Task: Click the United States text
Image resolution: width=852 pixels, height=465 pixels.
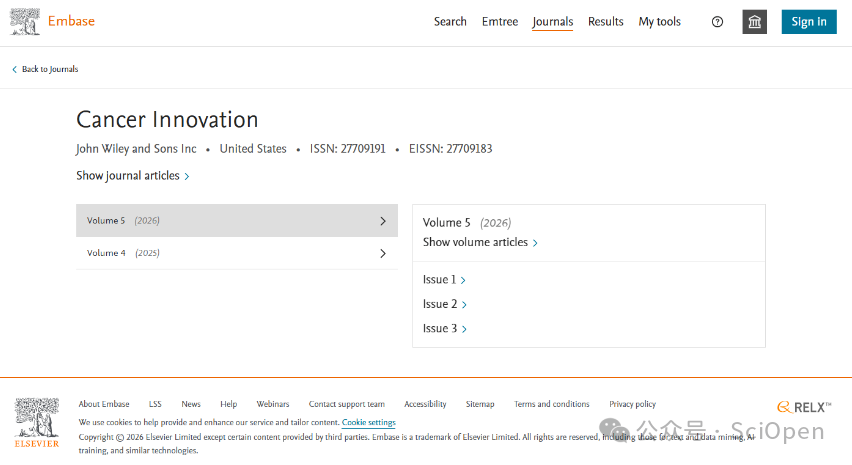Action: tap(253, 149)
